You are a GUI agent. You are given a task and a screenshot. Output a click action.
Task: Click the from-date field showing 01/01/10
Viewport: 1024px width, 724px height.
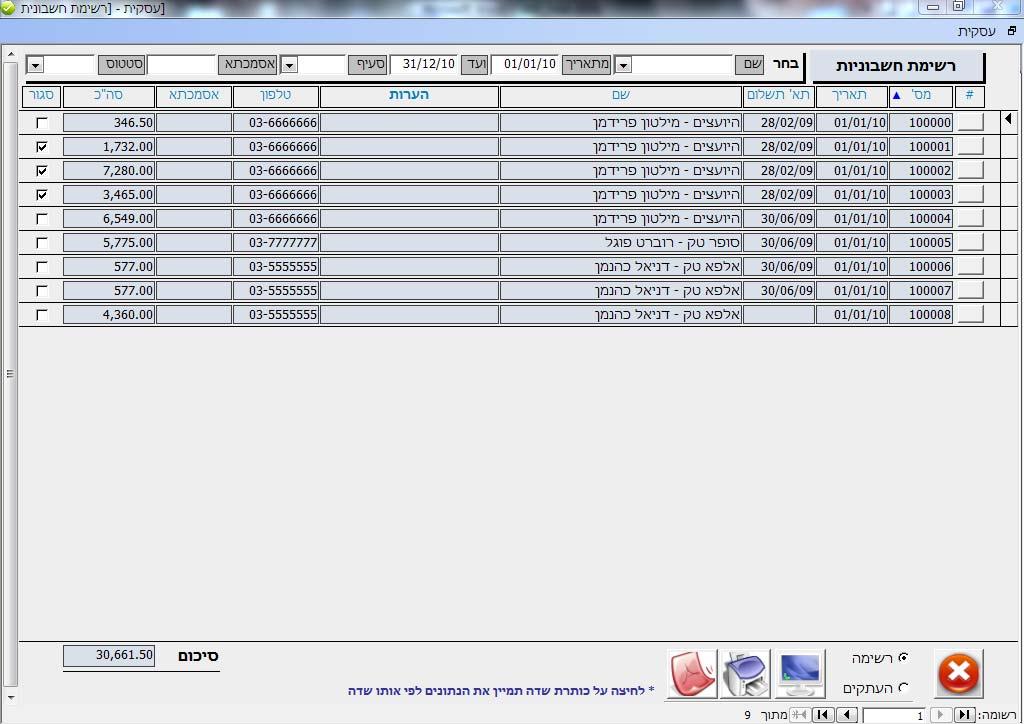[x=524, y=65]
